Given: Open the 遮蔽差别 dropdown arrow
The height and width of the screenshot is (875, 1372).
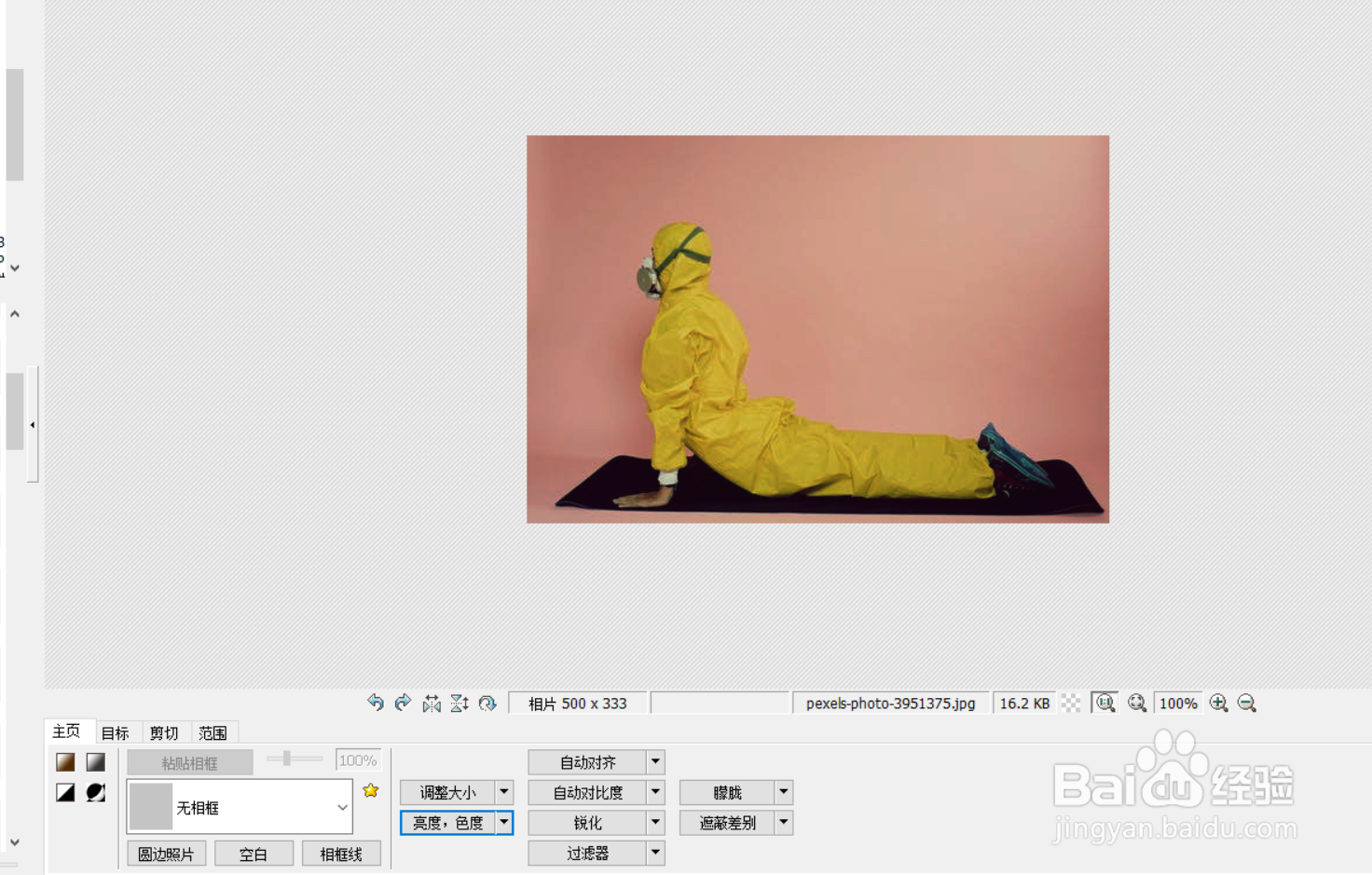Looking at the screenshot, I should coord(784,823).
